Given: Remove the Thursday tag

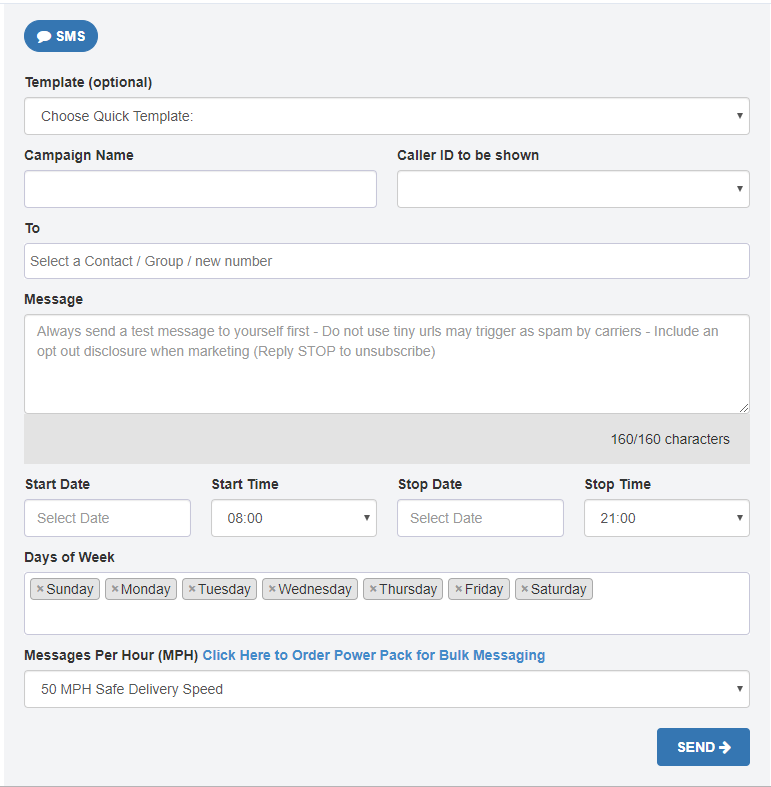Looking at the screenshot, I should [373, 589].
